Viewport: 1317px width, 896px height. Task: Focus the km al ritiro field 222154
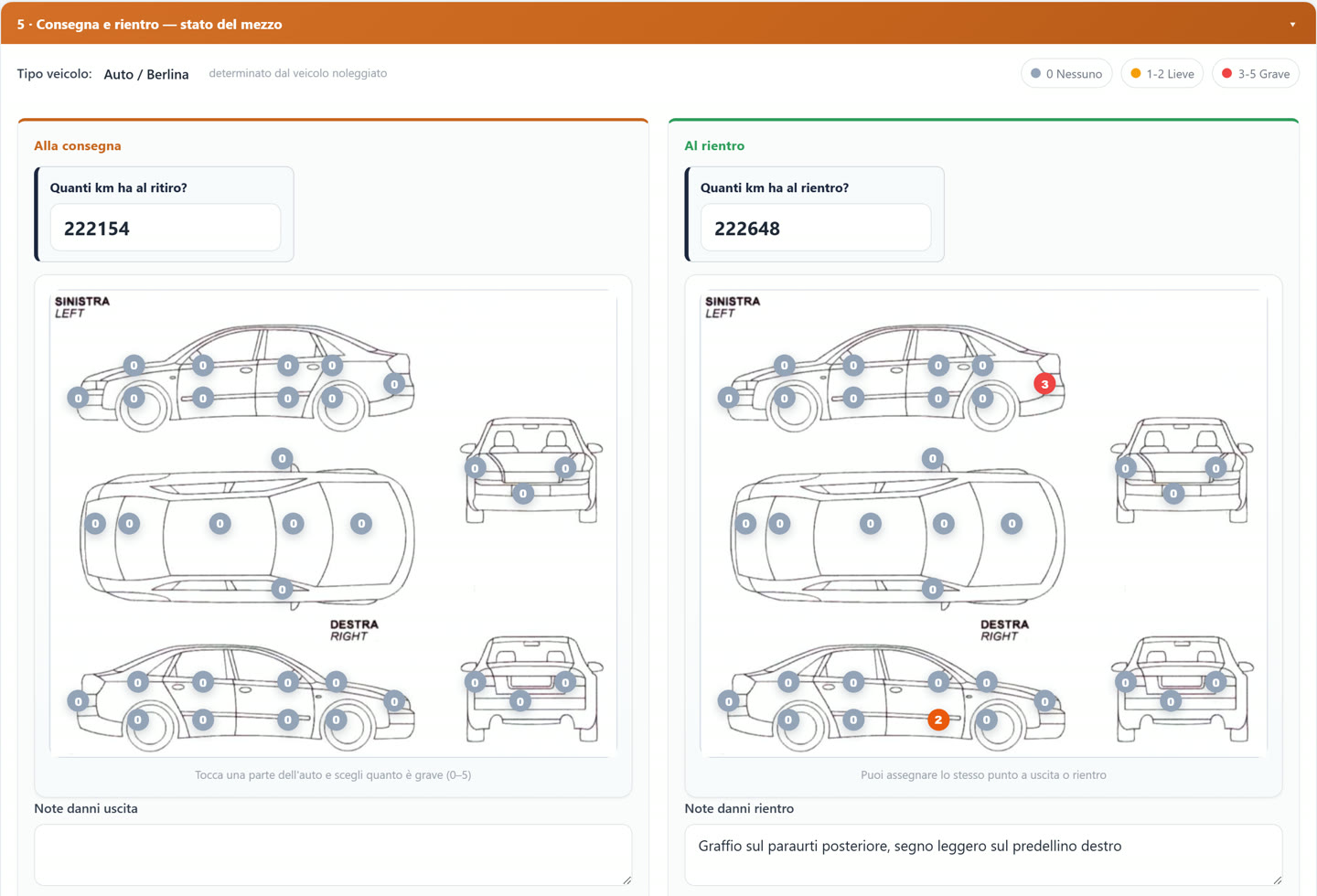pos(165,228)
